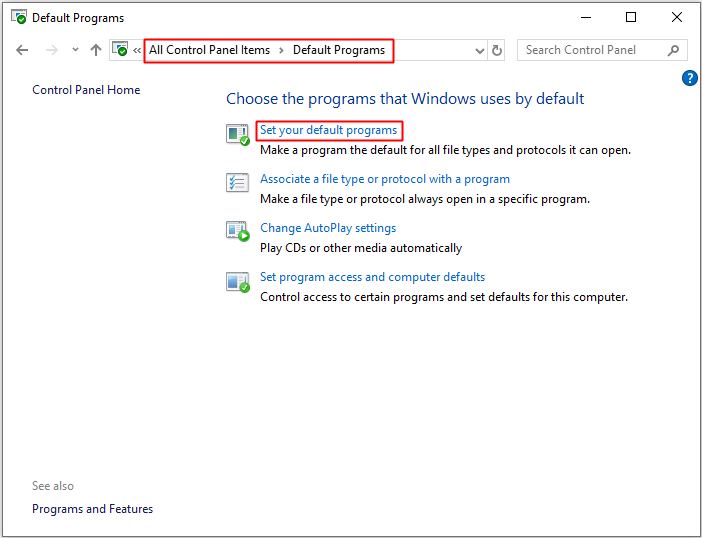Click the program access and defaults icon
The height and width of the screenshot is (538, 702).
(x=238, y=282)
